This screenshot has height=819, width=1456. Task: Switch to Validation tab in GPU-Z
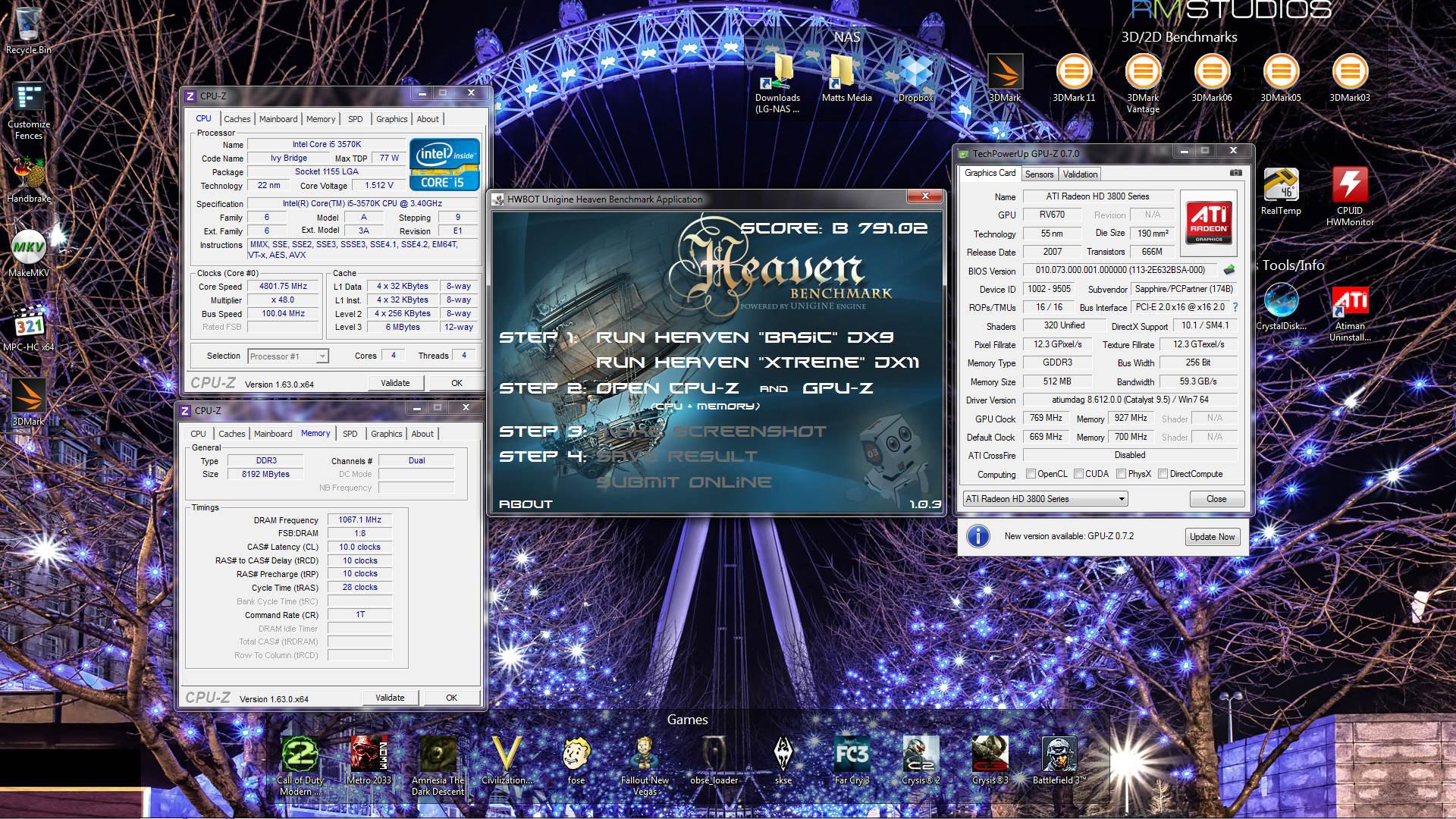(1080, 174)
